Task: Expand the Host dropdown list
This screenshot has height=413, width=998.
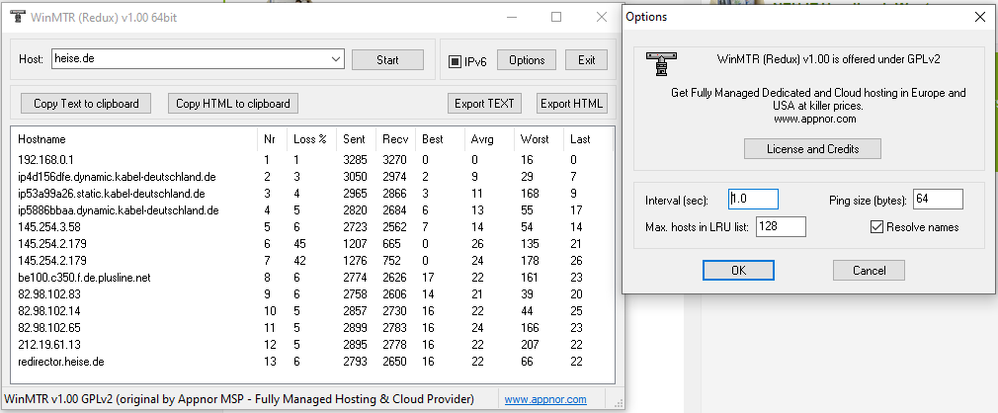Action: [x=335, y=60]
